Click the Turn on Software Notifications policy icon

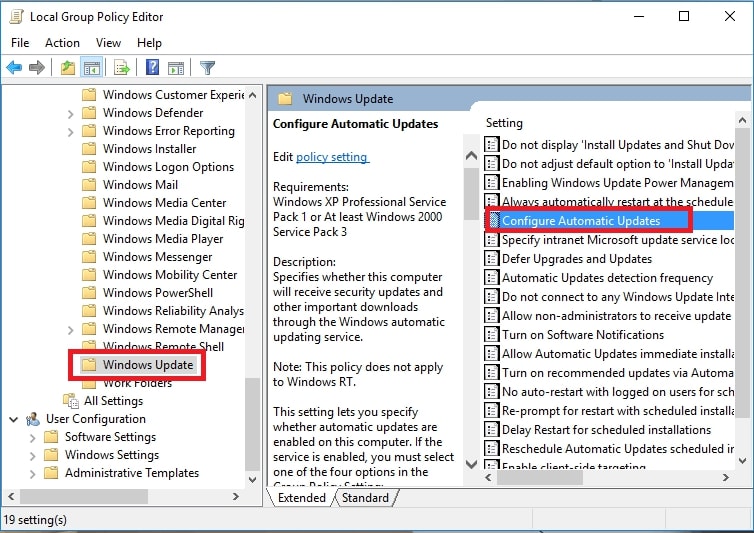pos(491,335)
